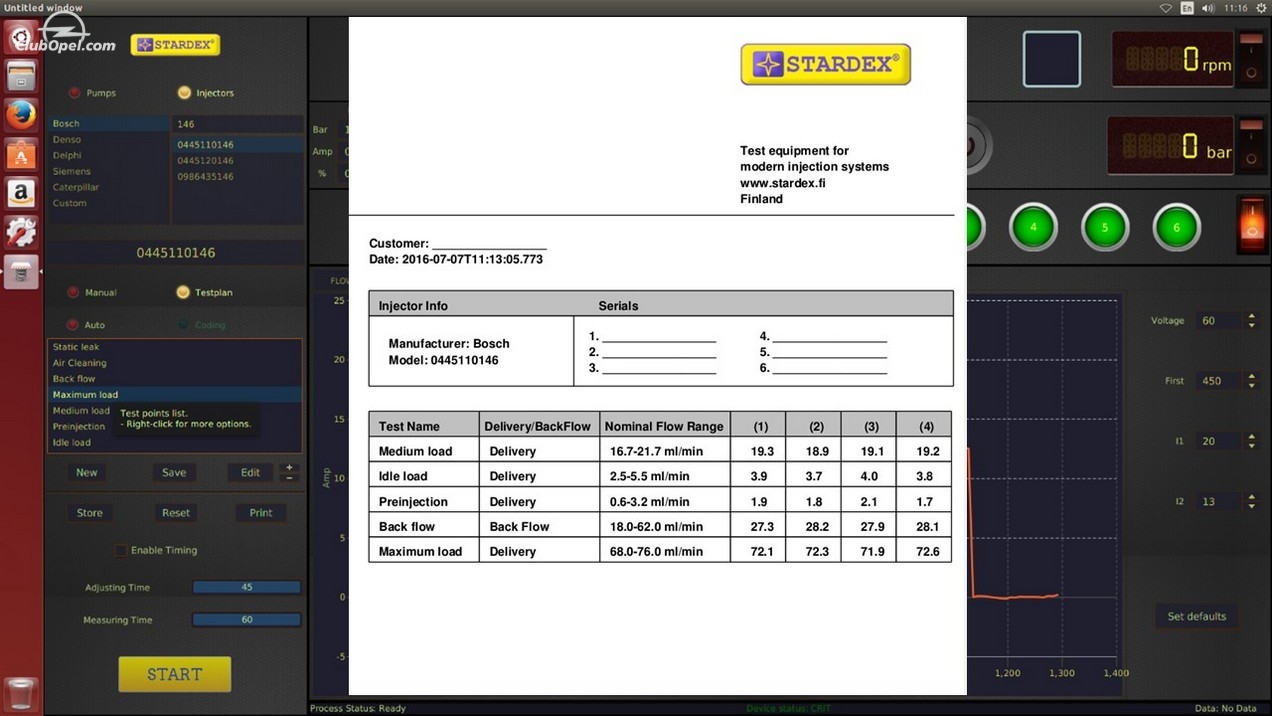
Task: Tick the Enable Timing checkbox
Action: click(121, 551)
